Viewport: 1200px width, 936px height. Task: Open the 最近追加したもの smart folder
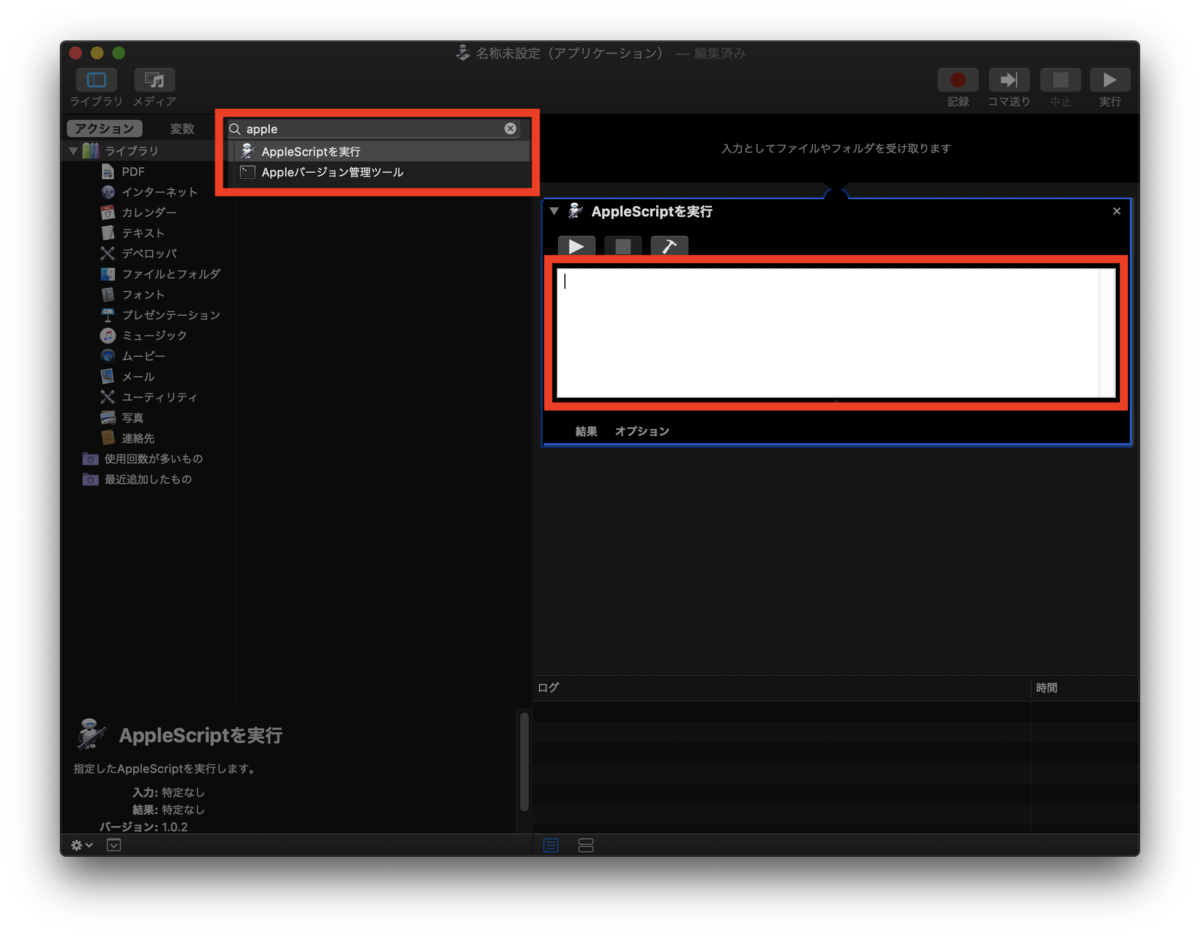(137, 479)
